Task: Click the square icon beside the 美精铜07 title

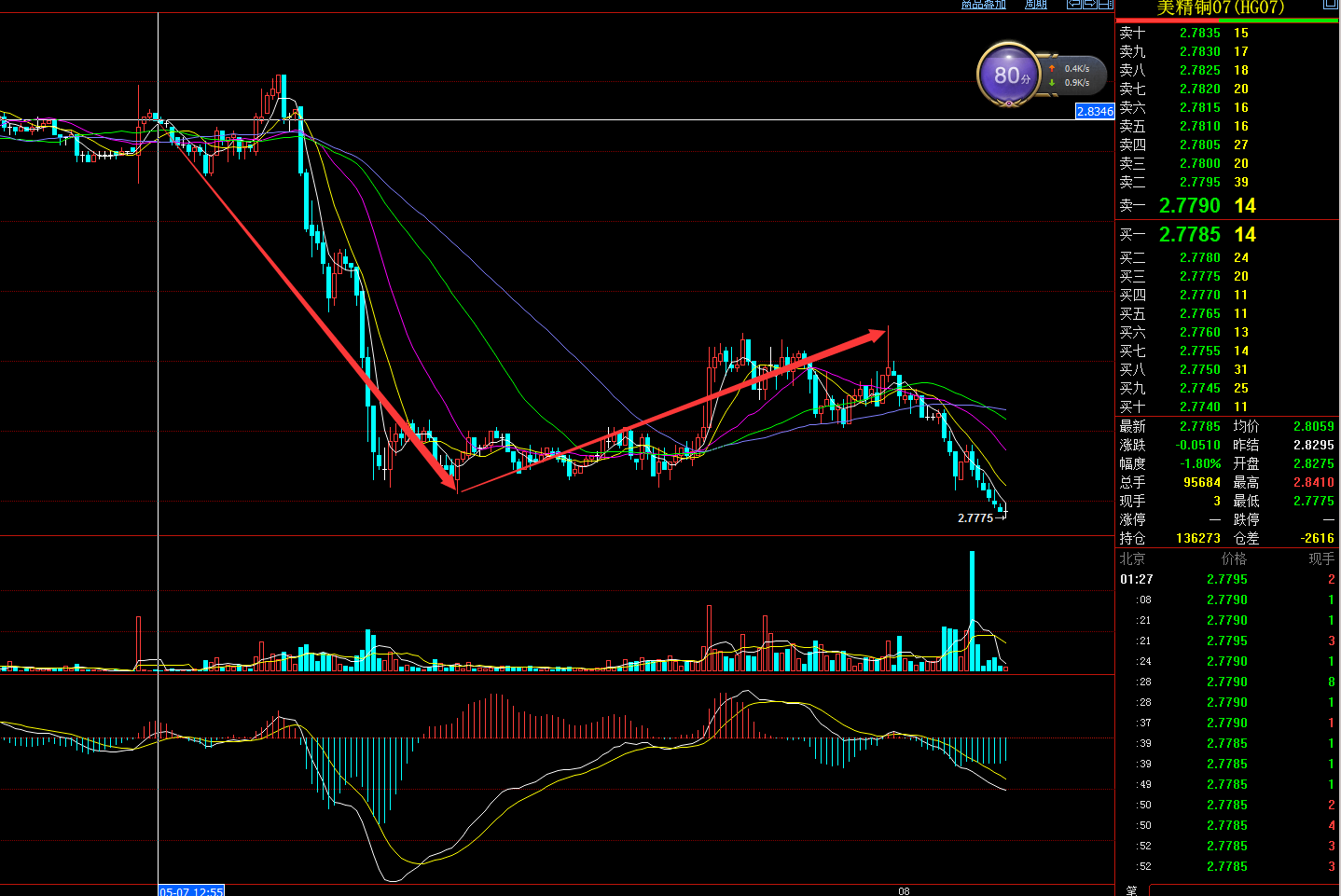Action: 1331,5
